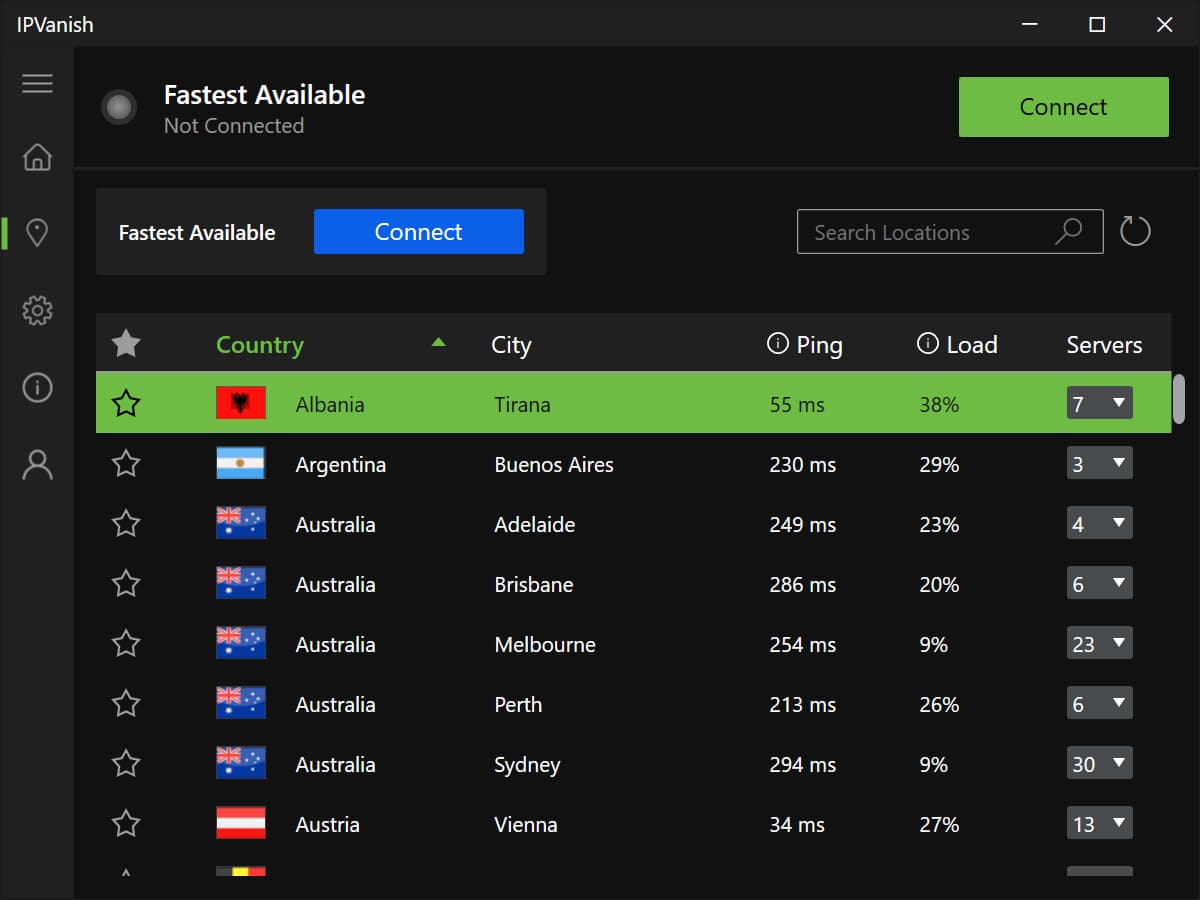The height and width of the screenshot is (900, 1200).
Task: Favorite the Albania Tirana server
Action: click(126, 403)
